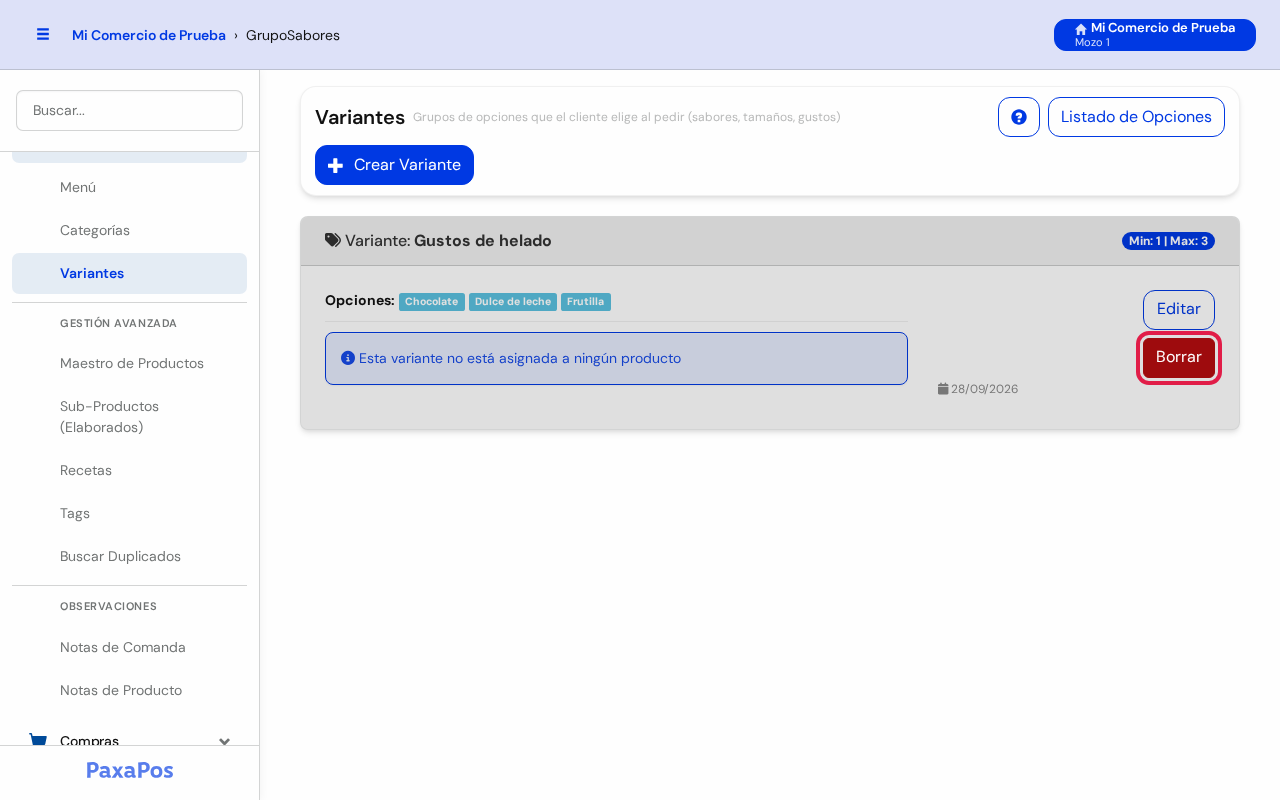Navigate to Recetas
1280x800 pixels.
pyautogui.click(x=130, y=470)
